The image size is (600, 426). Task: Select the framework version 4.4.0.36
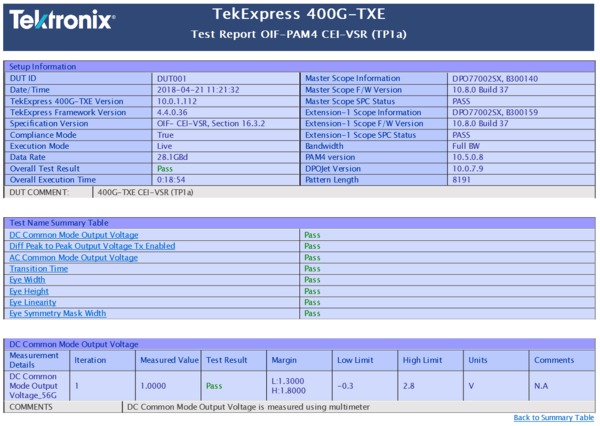tap(172, 113)
